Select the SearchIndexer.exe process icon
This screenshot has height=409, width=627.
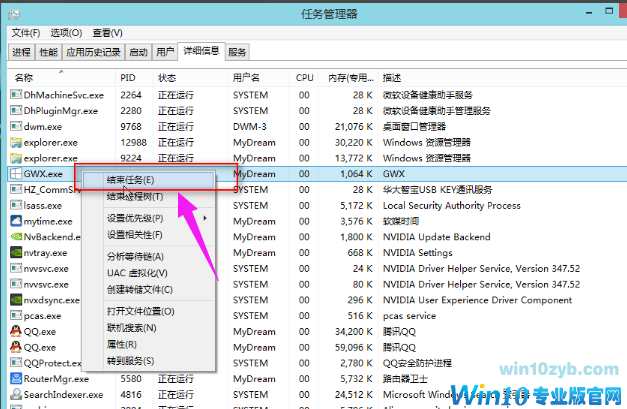pos(15,395)
